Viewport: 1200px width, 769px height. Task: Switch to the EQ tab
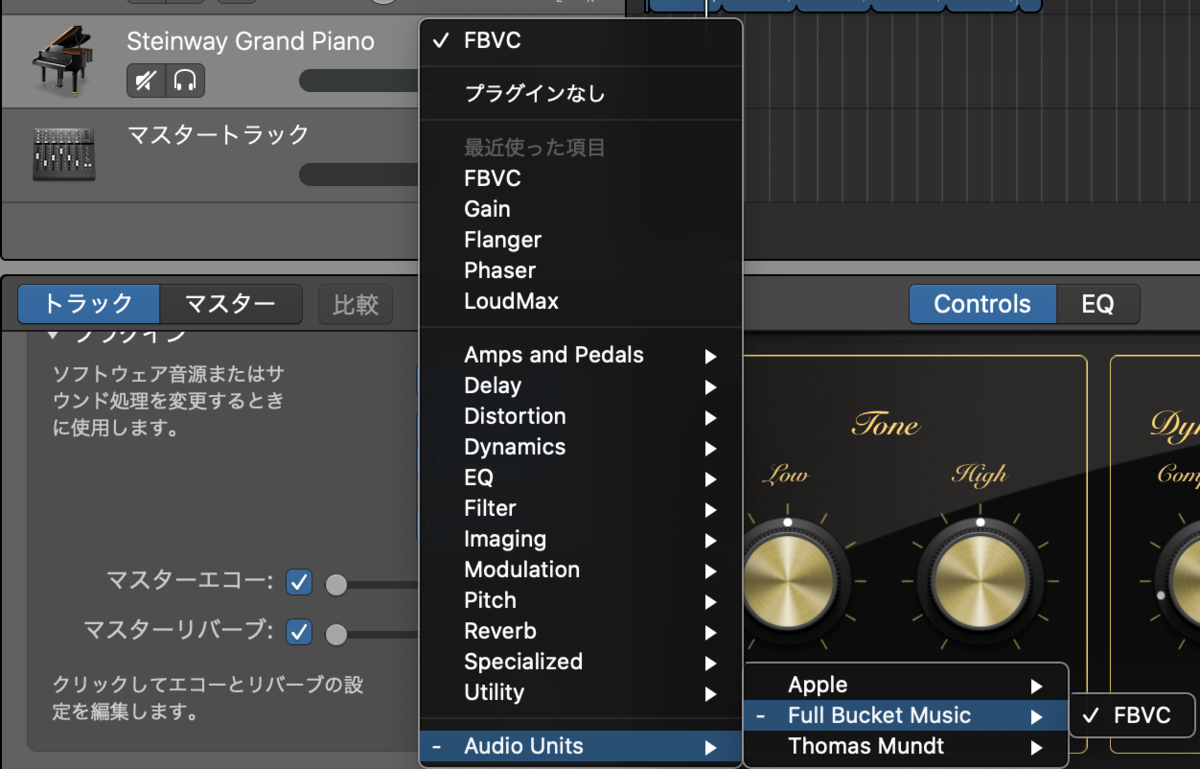pos(1097,304)
